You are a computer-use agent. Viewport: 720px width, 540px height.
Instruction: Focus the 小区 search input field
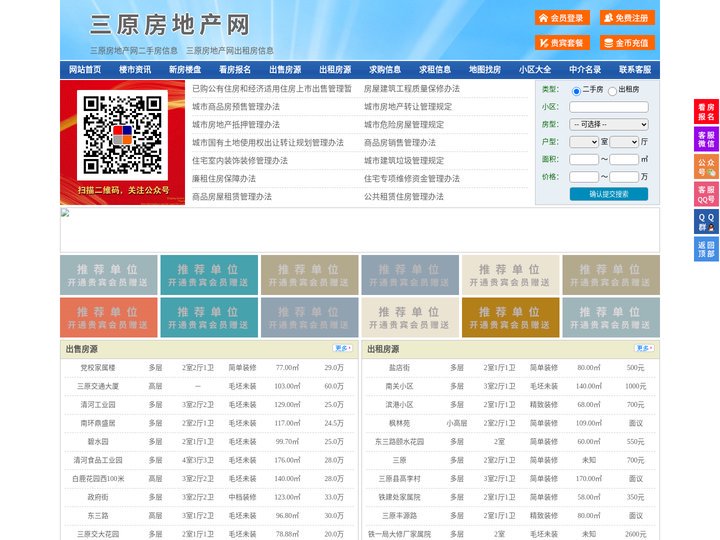click(609, 107)
